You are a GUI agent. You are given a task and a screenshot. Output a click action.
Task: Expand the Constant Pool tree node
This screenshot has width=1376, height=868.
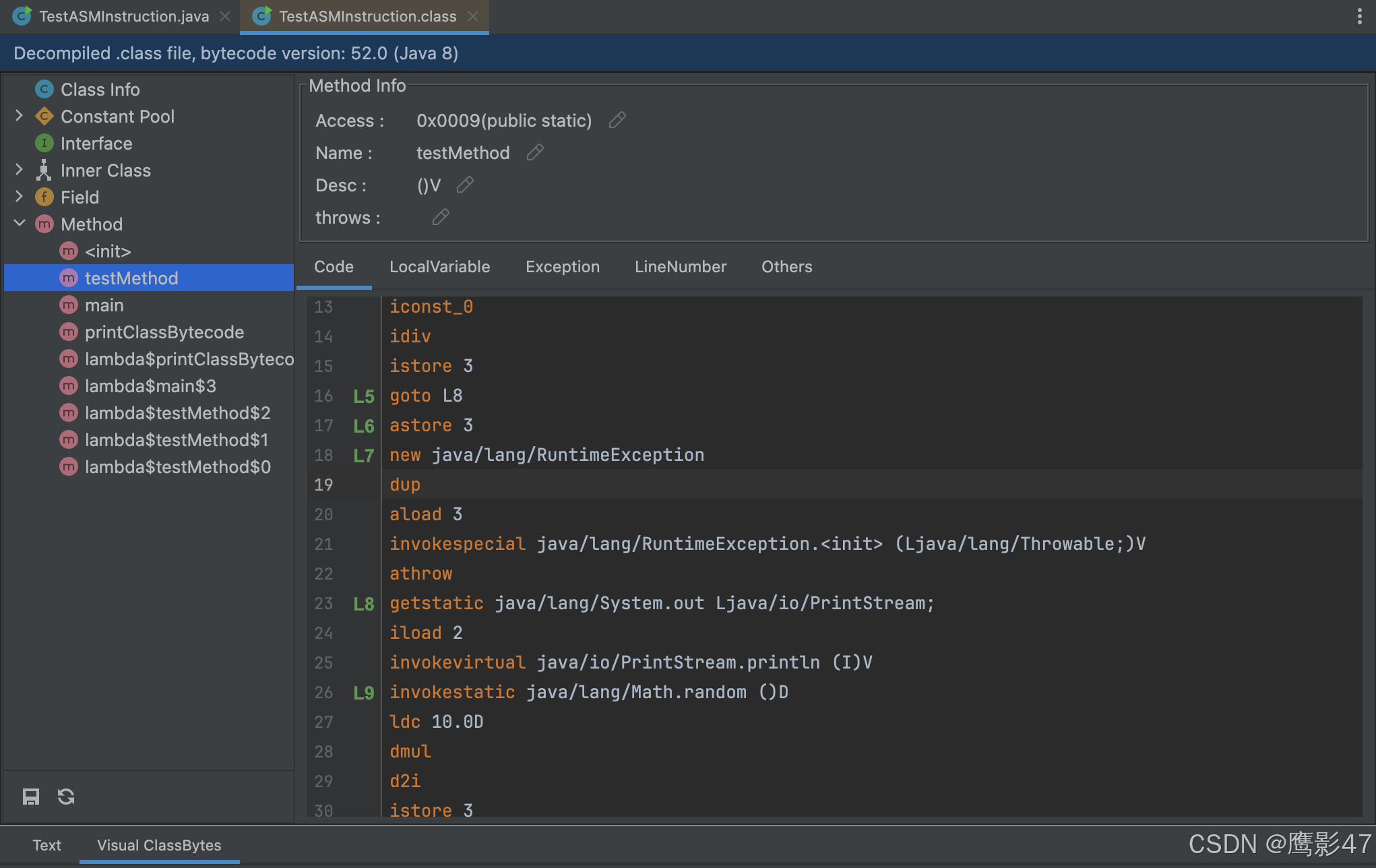point(19,115)
